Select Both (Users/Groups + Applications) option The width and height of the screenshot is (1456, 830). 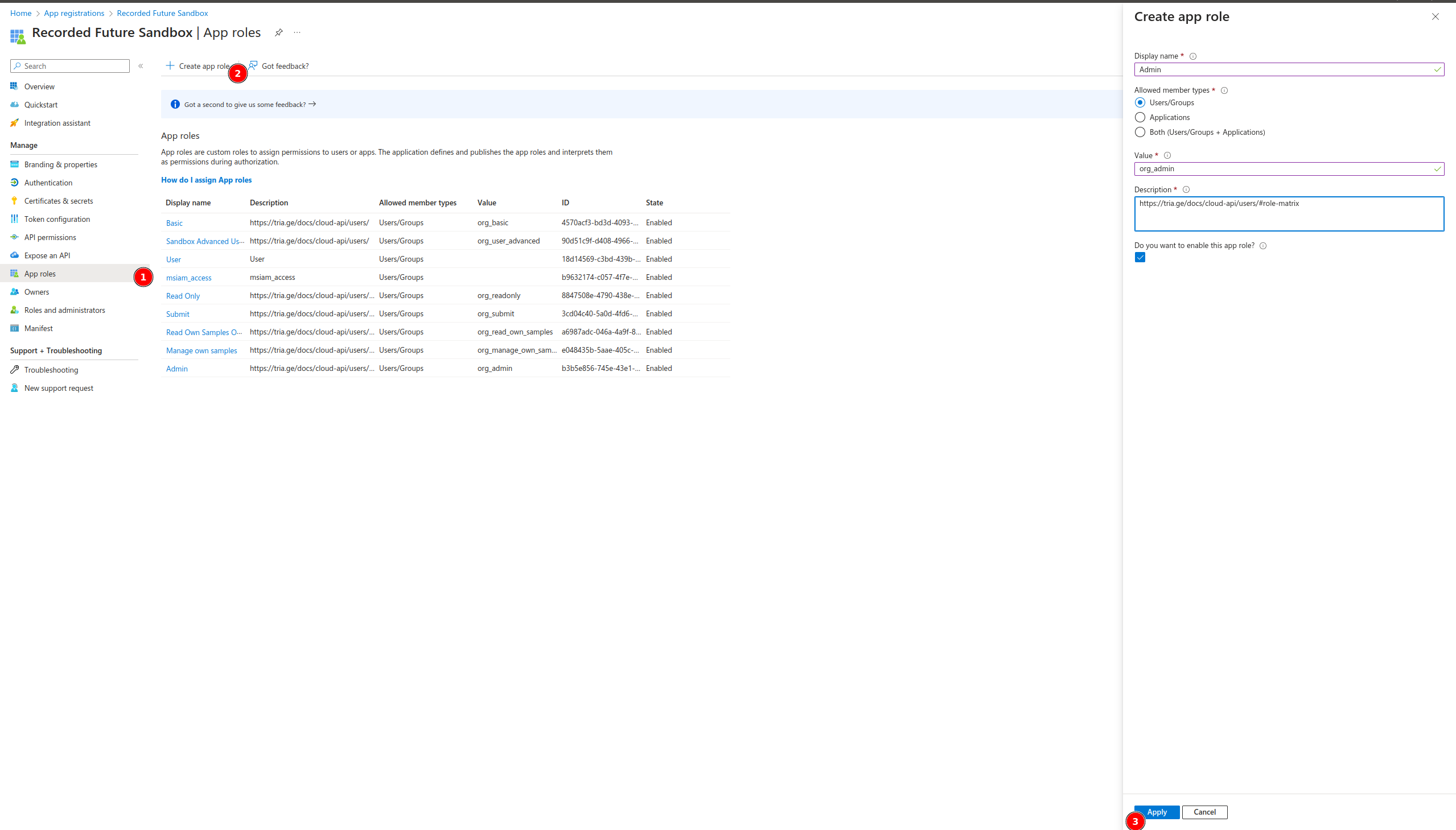pos(1140,132)
